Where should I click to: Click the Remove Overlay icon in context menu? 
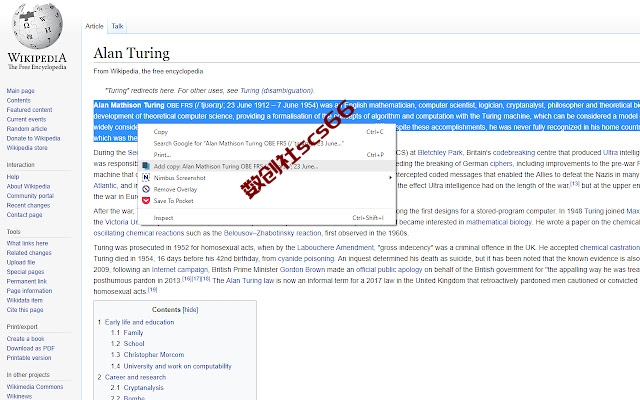146,189
